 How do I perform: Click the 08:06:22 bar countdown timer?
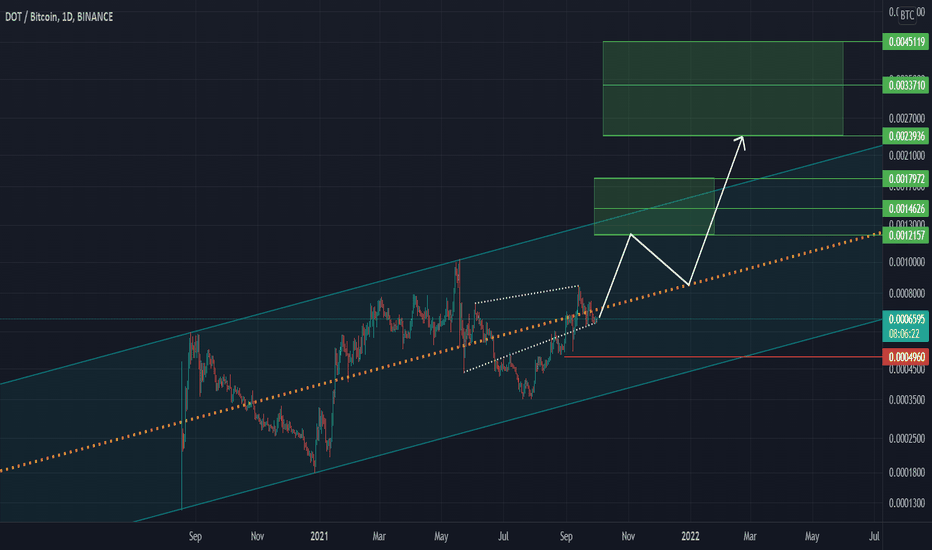(x=906, y=334)
